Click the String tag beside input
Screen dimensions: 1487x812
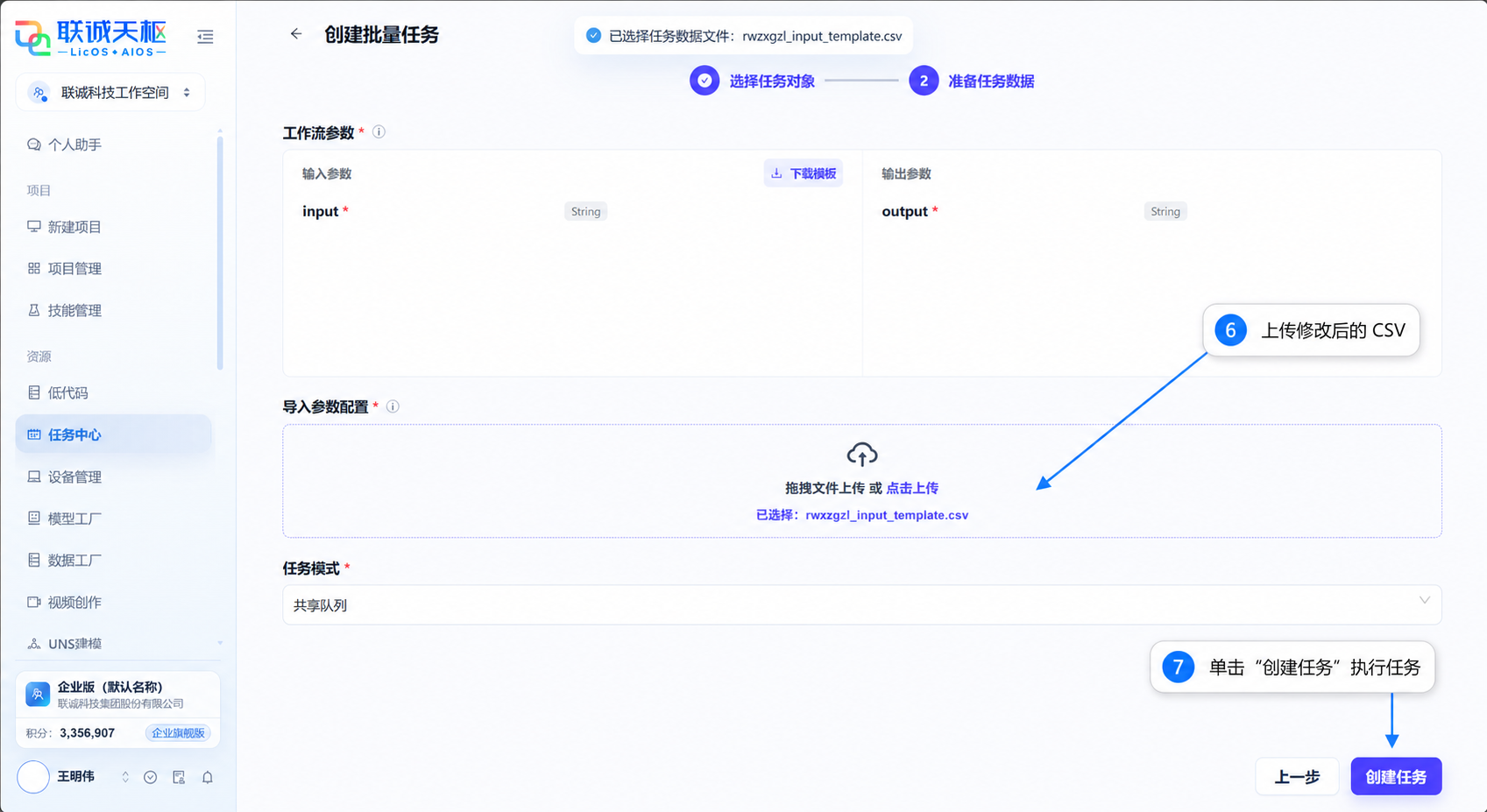tap(586, 212)
